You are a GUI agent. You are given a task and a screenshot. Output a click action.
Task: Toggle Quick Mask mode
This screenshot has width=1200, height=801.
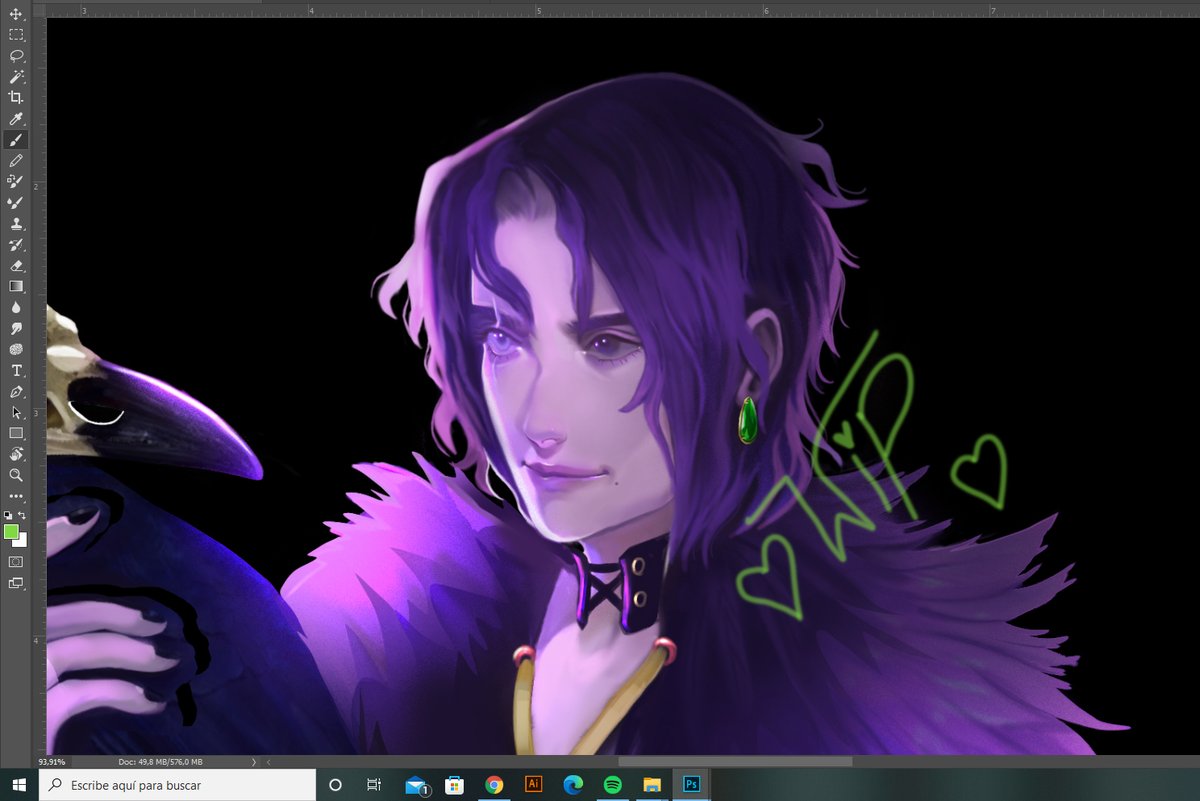point(16,562)
